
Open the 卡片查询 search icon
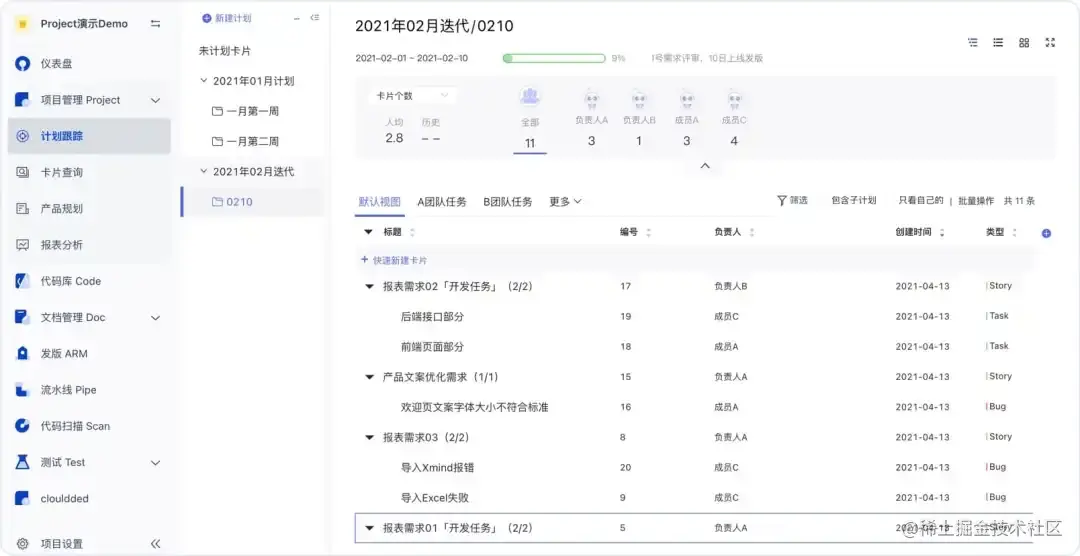(23, 172)
